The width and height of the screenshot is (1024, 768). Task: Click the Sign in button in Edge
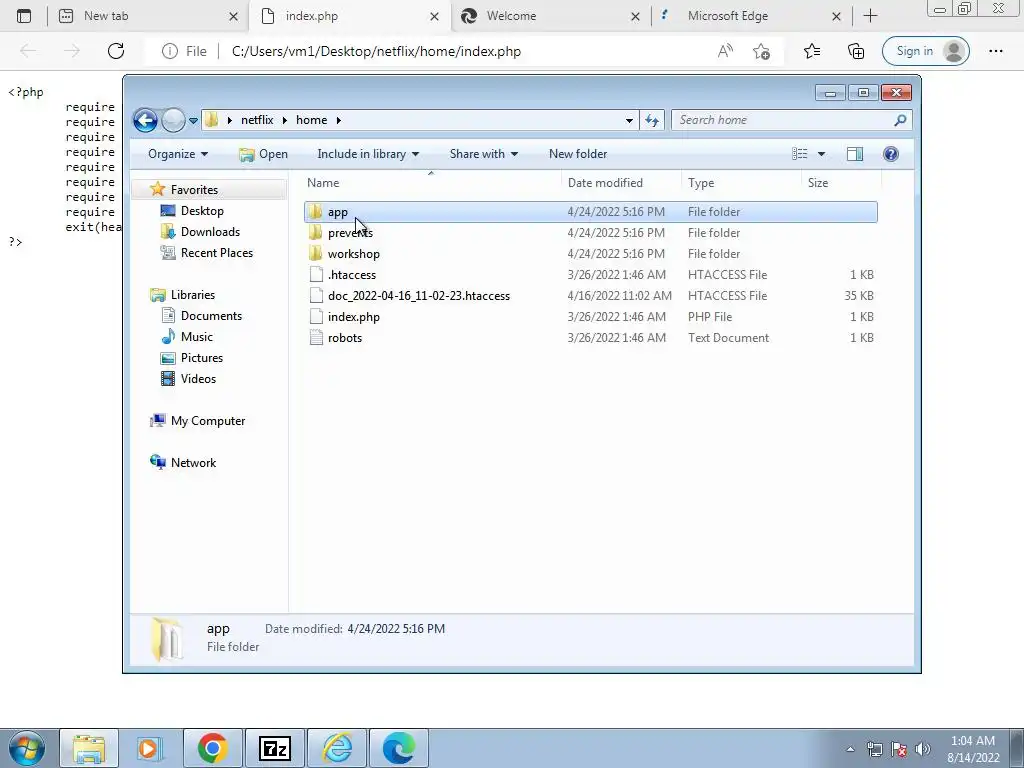tap(925, 51)
